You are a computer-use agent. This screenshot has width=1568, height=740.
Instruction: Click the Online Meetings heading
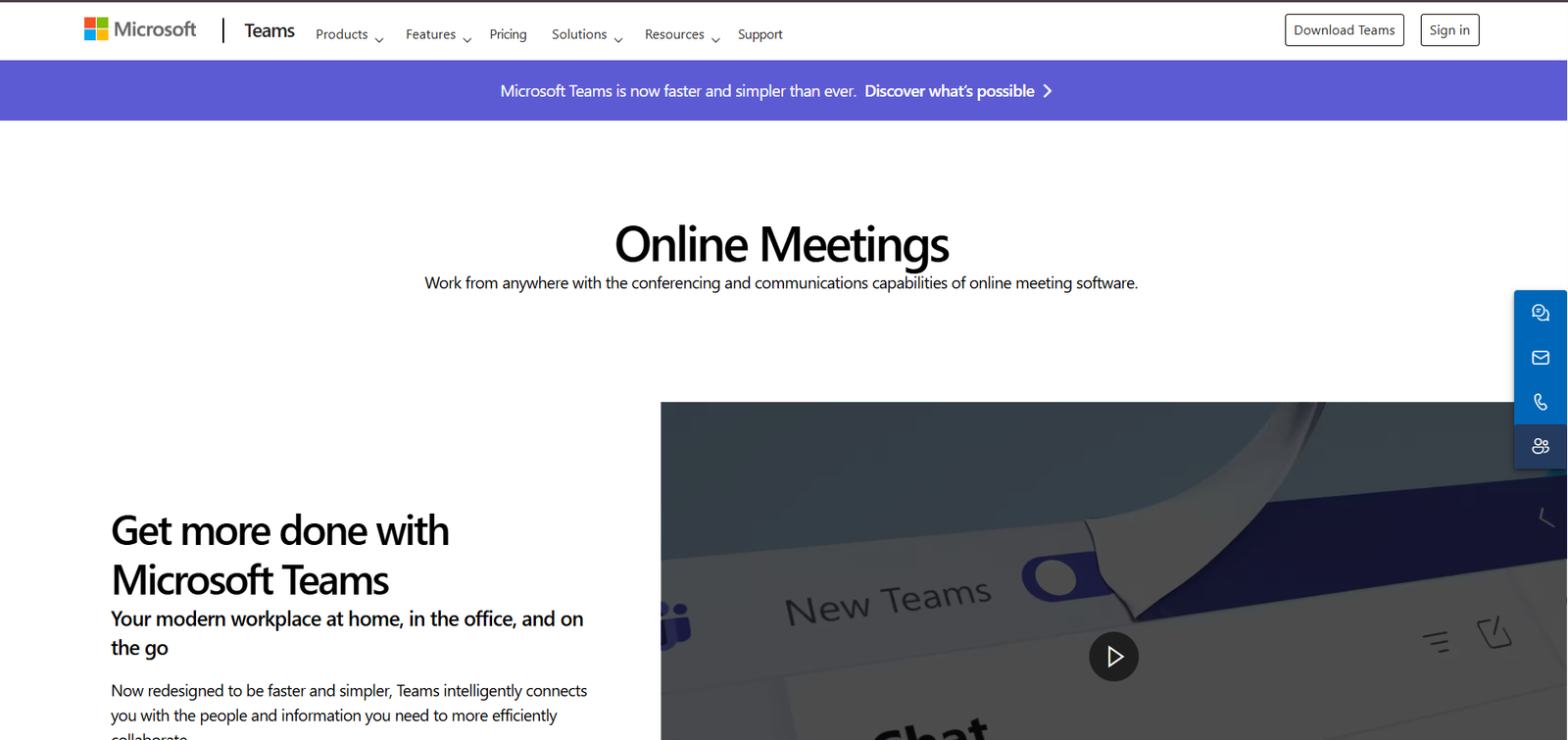tap(782, 244)
